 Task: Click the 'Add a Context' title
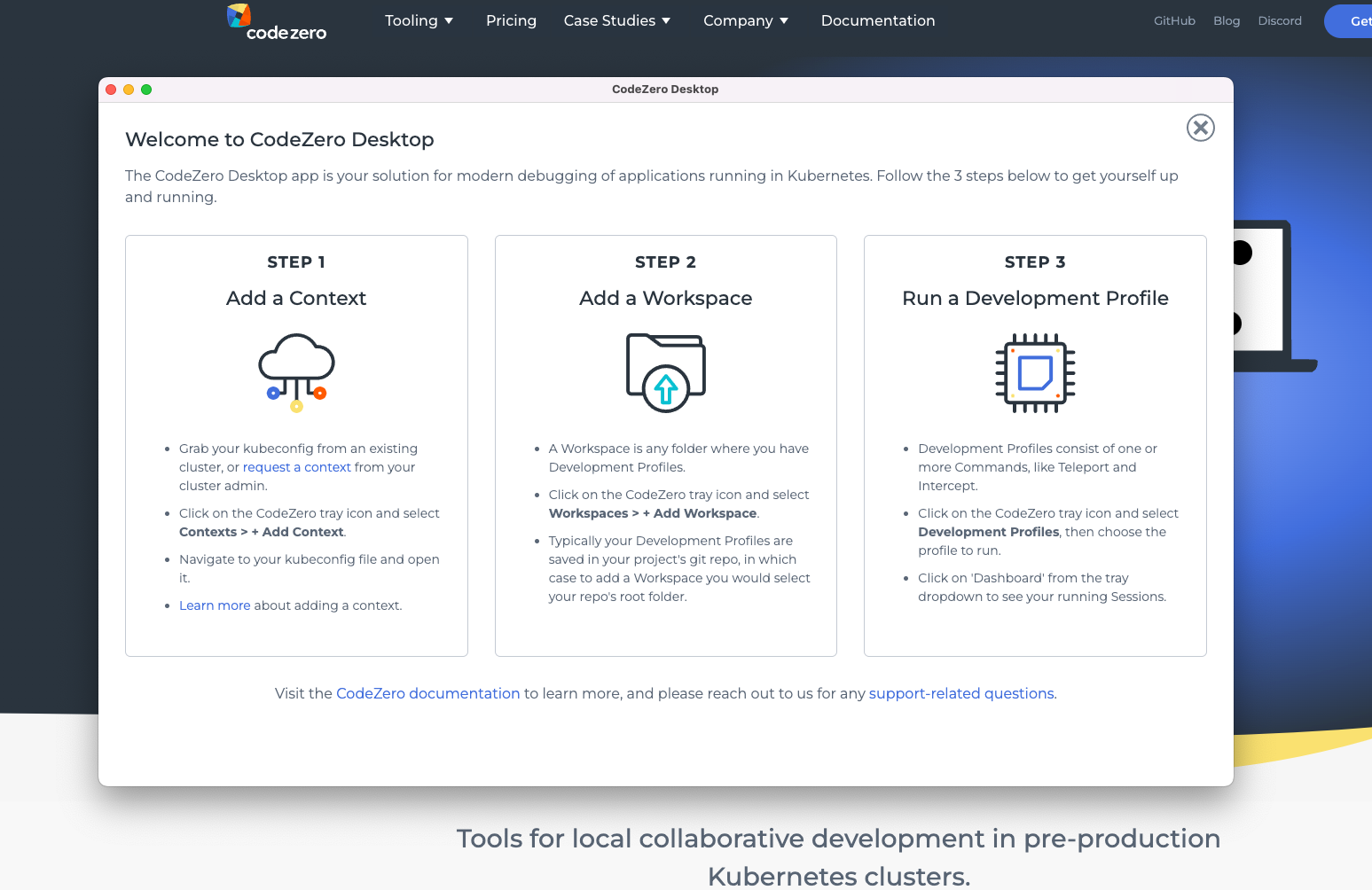(296, 299)
